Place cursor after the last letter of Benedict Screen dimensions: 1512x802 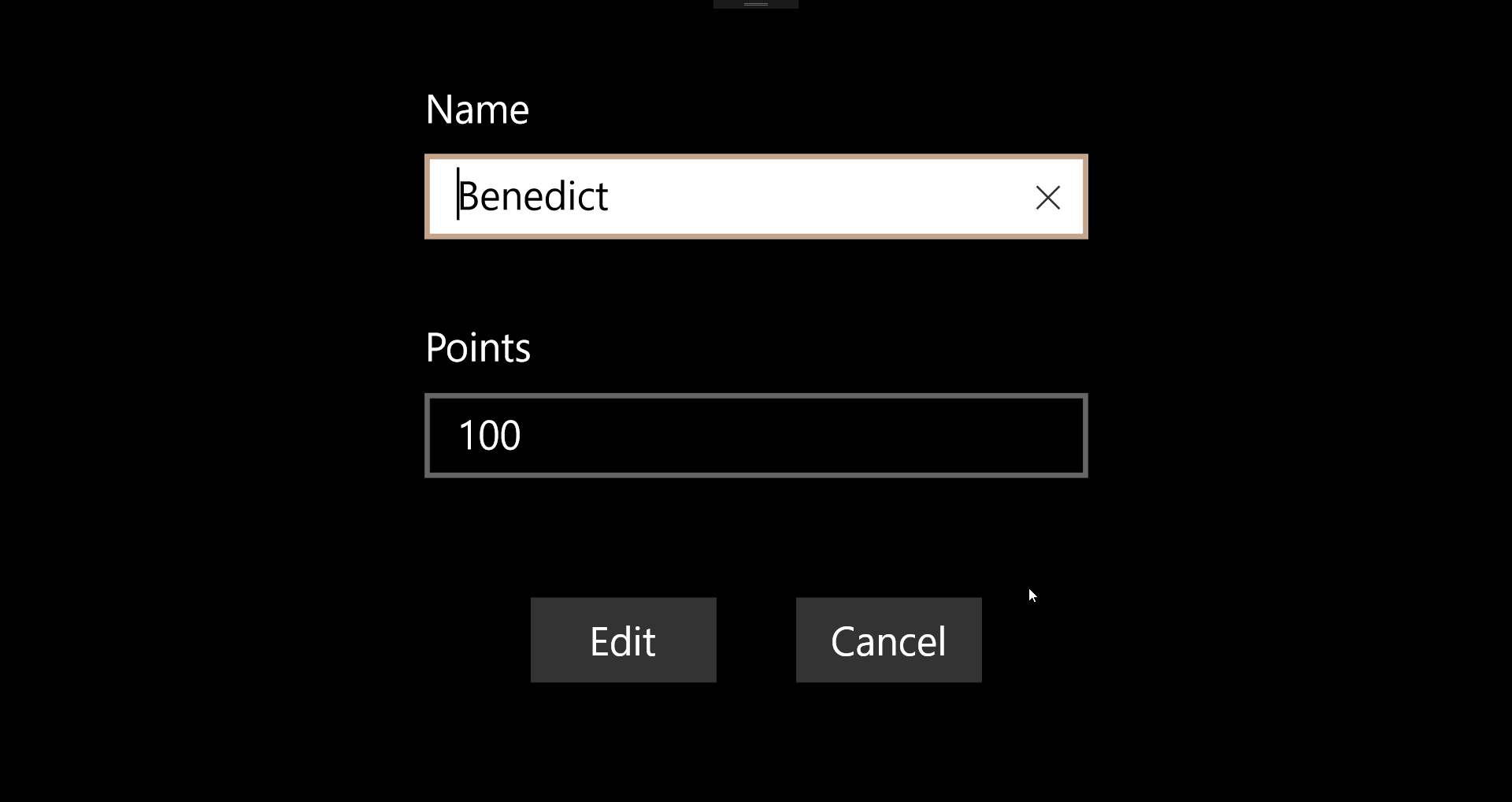[x=610, y=197]
